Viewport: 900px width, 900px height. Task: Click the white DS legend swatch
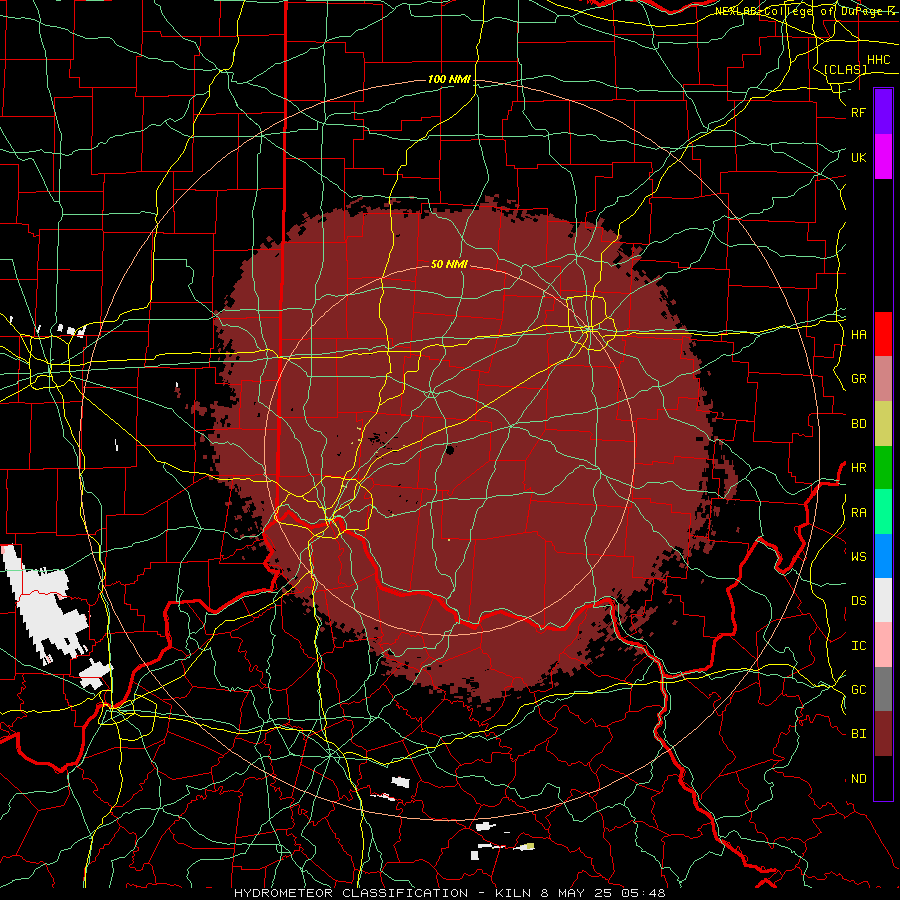(x=883, y=600)
